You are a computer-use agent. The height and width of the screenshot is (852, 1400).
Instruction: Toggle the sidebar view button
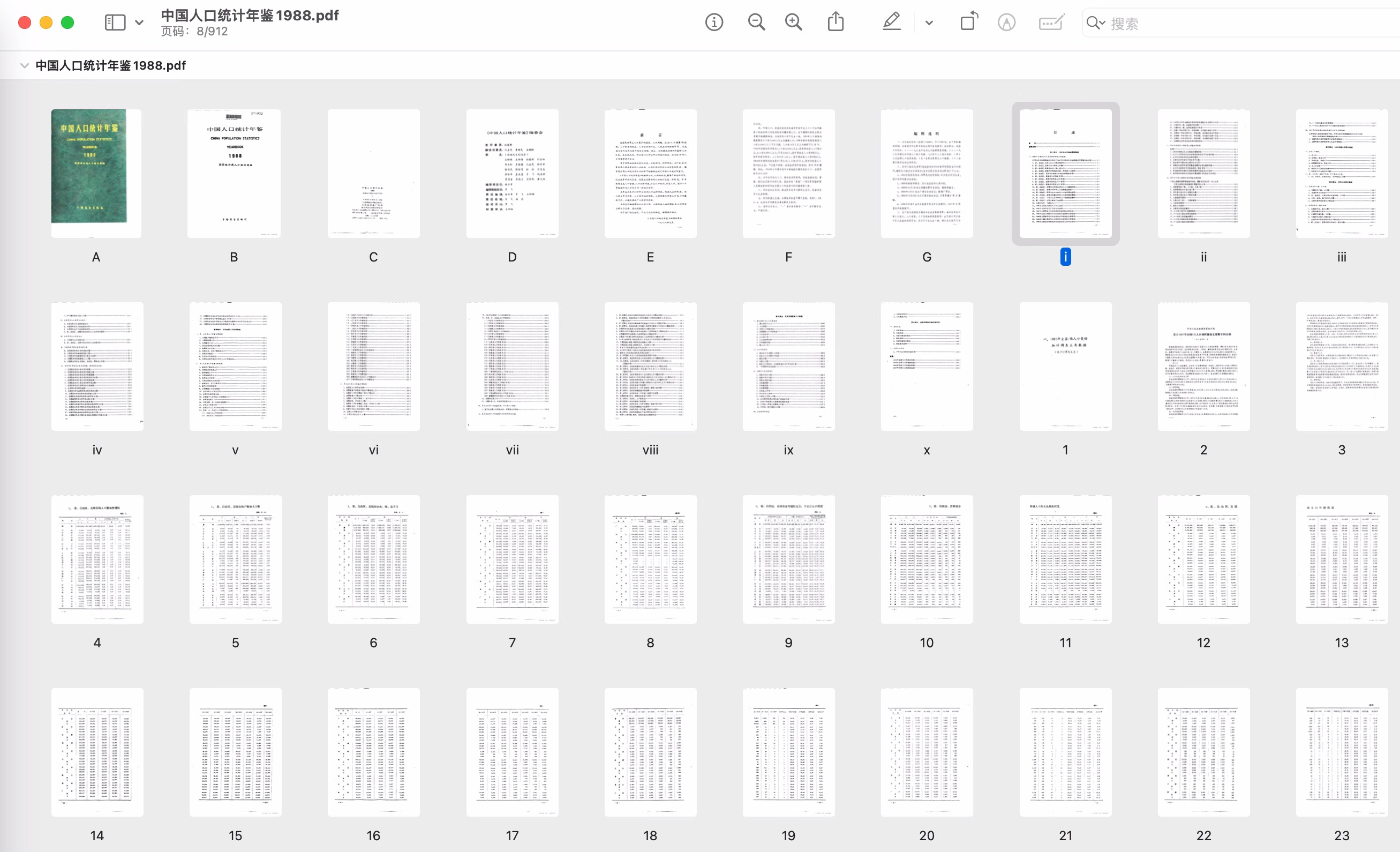coord(115,23)
